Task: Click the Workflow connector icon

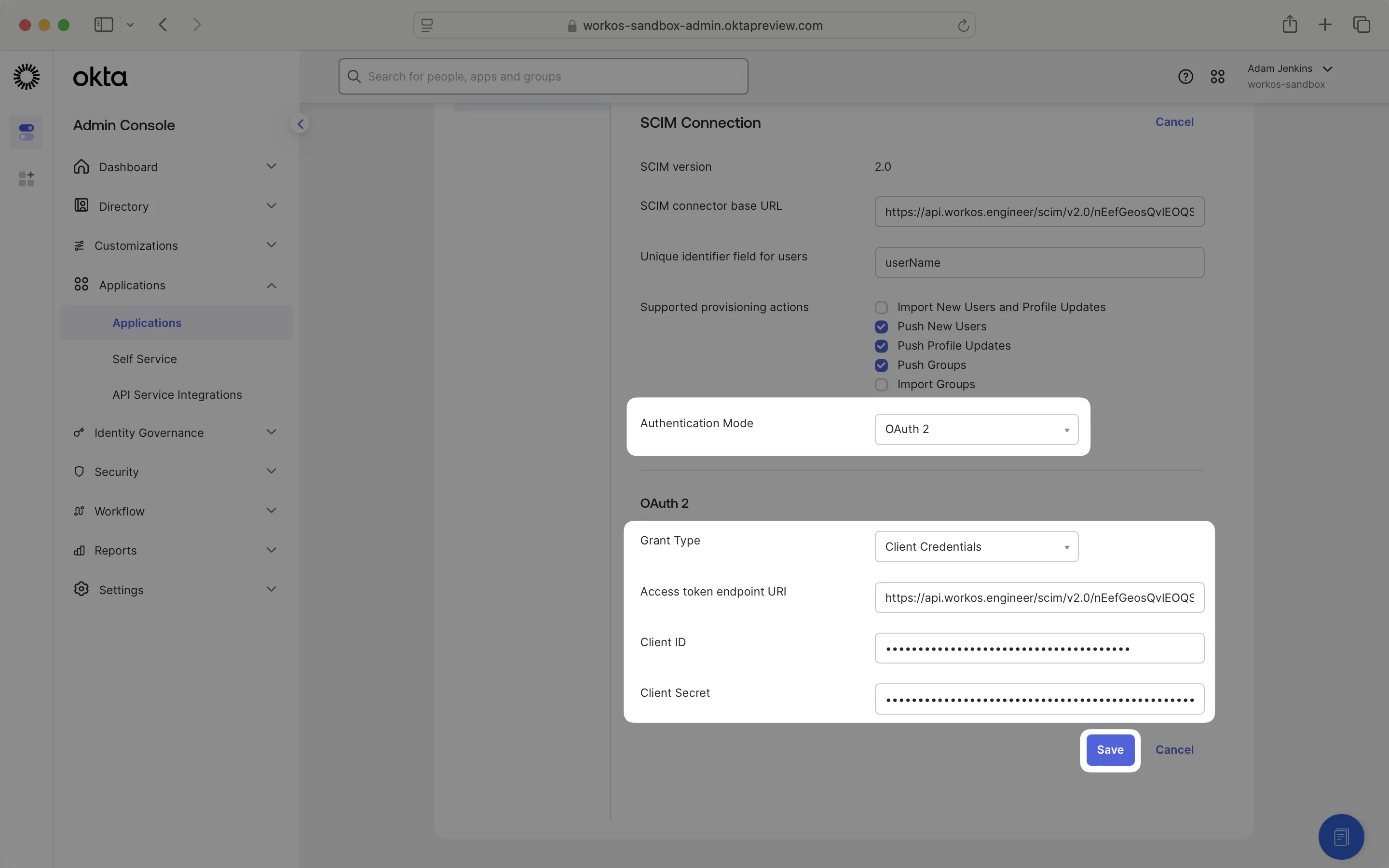Action: tap(79, 511)
